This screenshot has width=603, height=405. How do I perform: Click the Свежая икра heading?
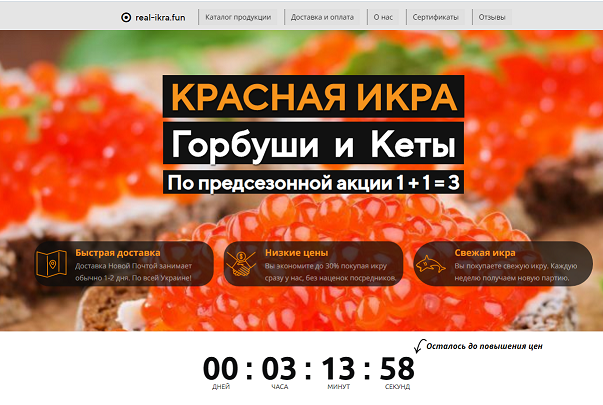click(x=485, y=253)
